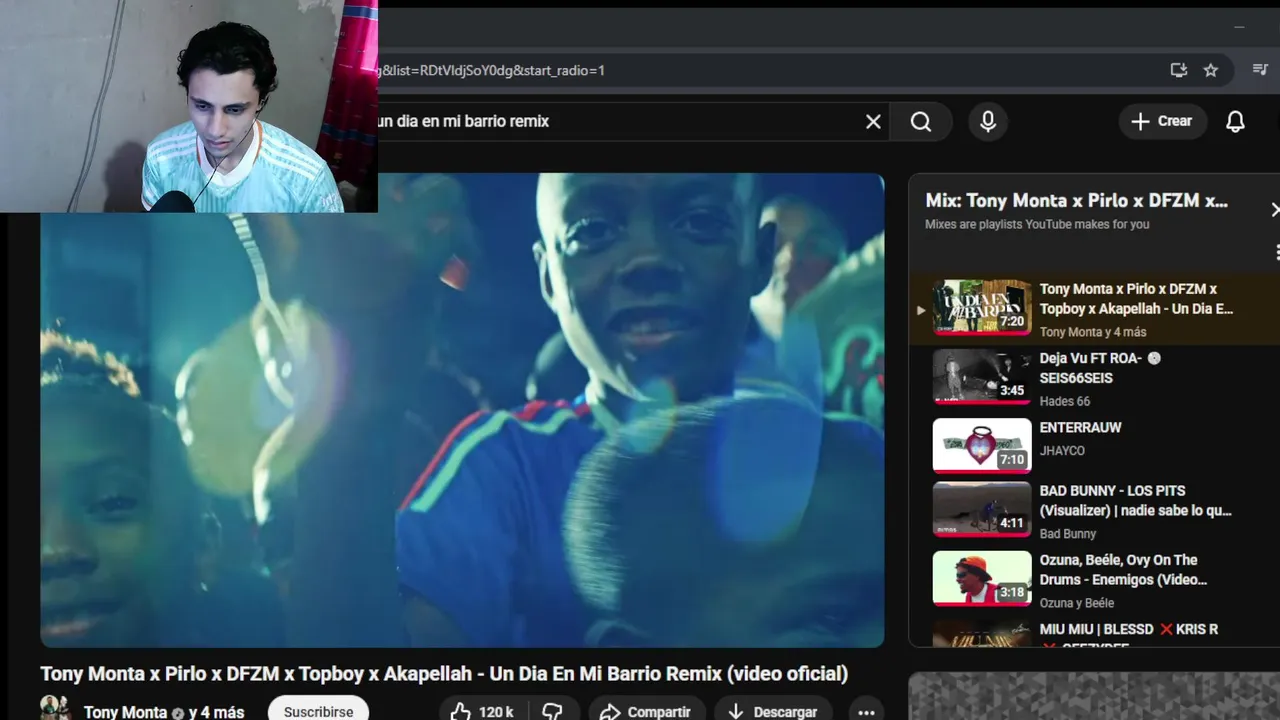Open the 'Tony Monta y 4 más' channel link
This screenshot has width=1280, height=720.
tap(164, 712)
